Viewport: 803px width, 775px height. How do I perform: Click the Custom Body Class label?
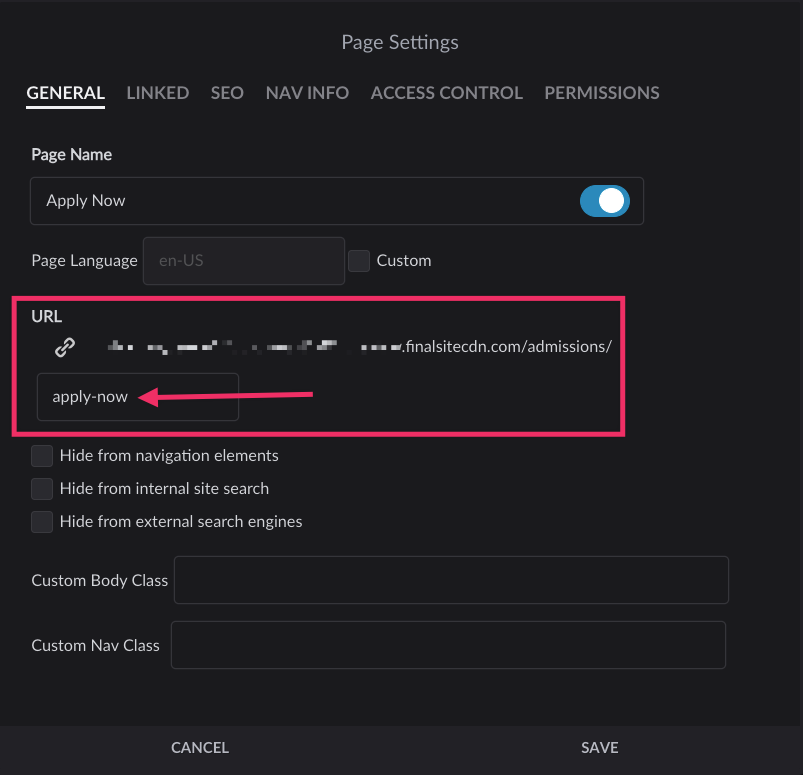tap(100, 580)
